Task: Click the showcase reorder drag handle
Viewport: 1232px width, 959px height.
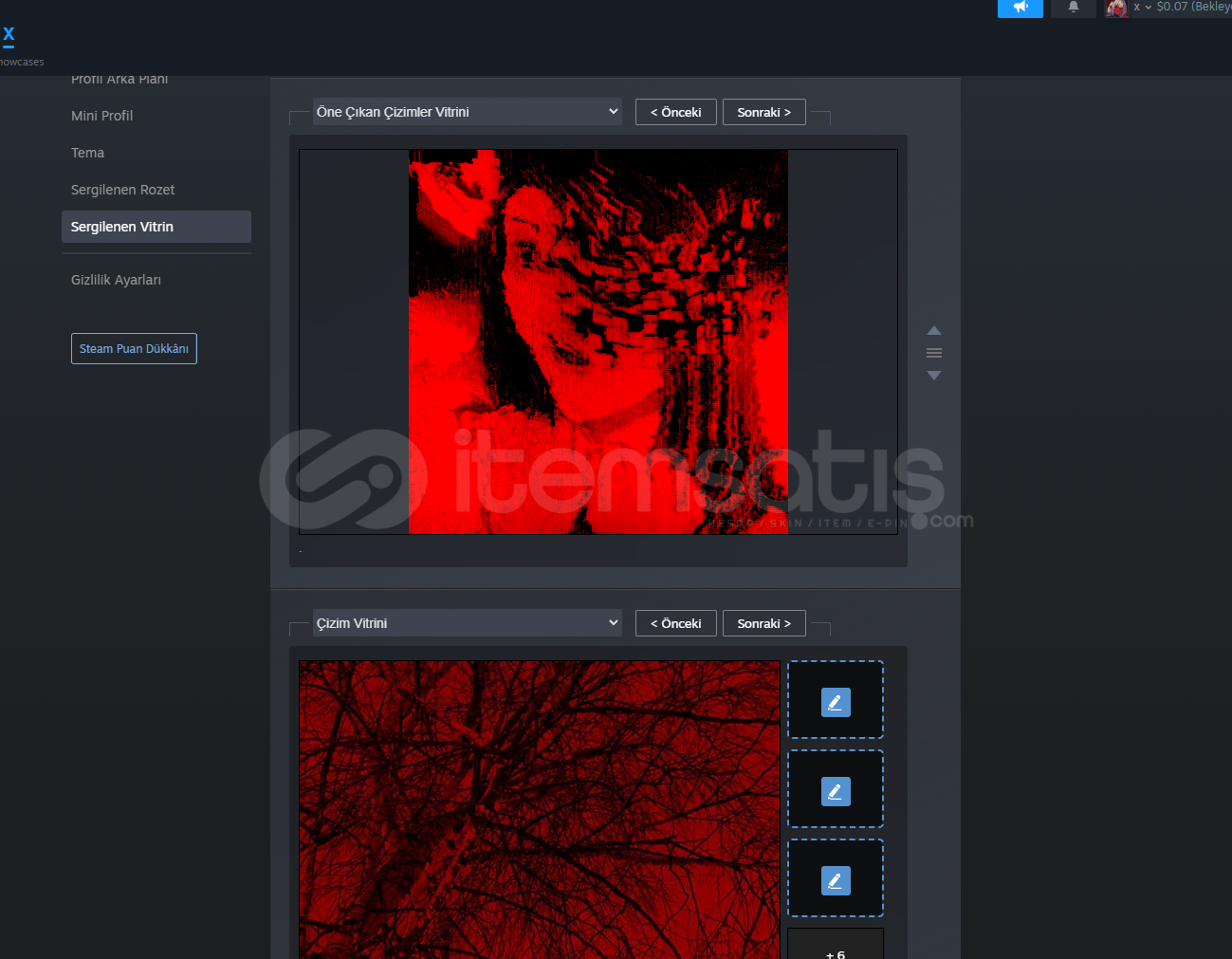Action: click(x=934, y=353)
